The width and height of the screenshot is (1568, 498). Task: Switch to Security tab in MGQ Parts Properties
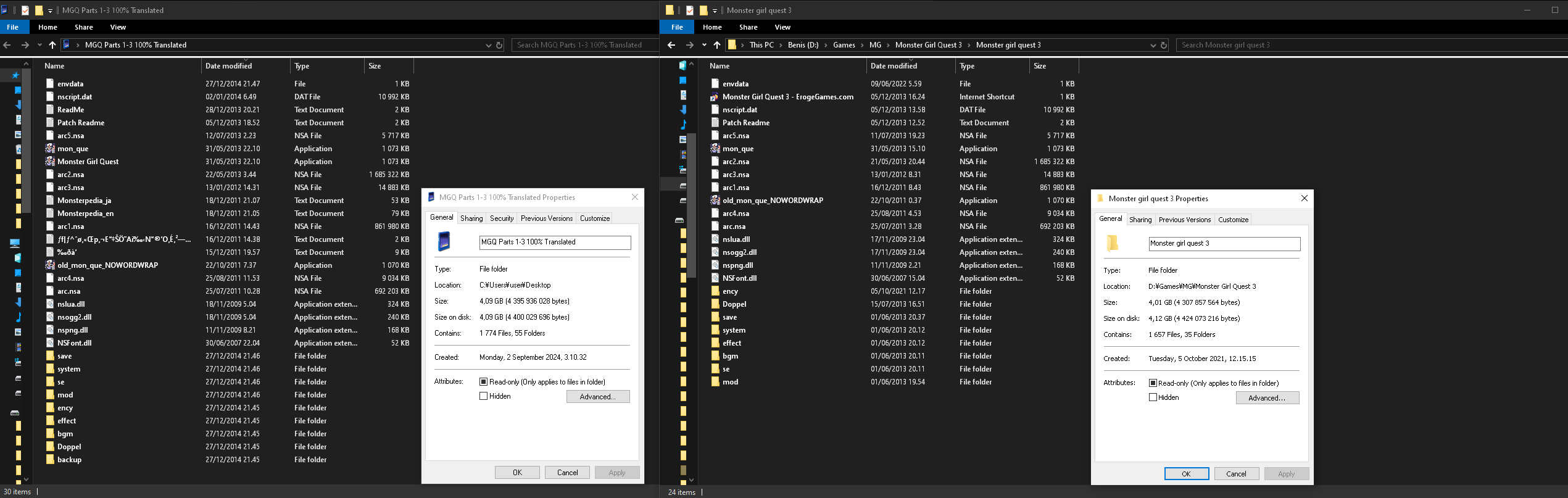(502, 218)
